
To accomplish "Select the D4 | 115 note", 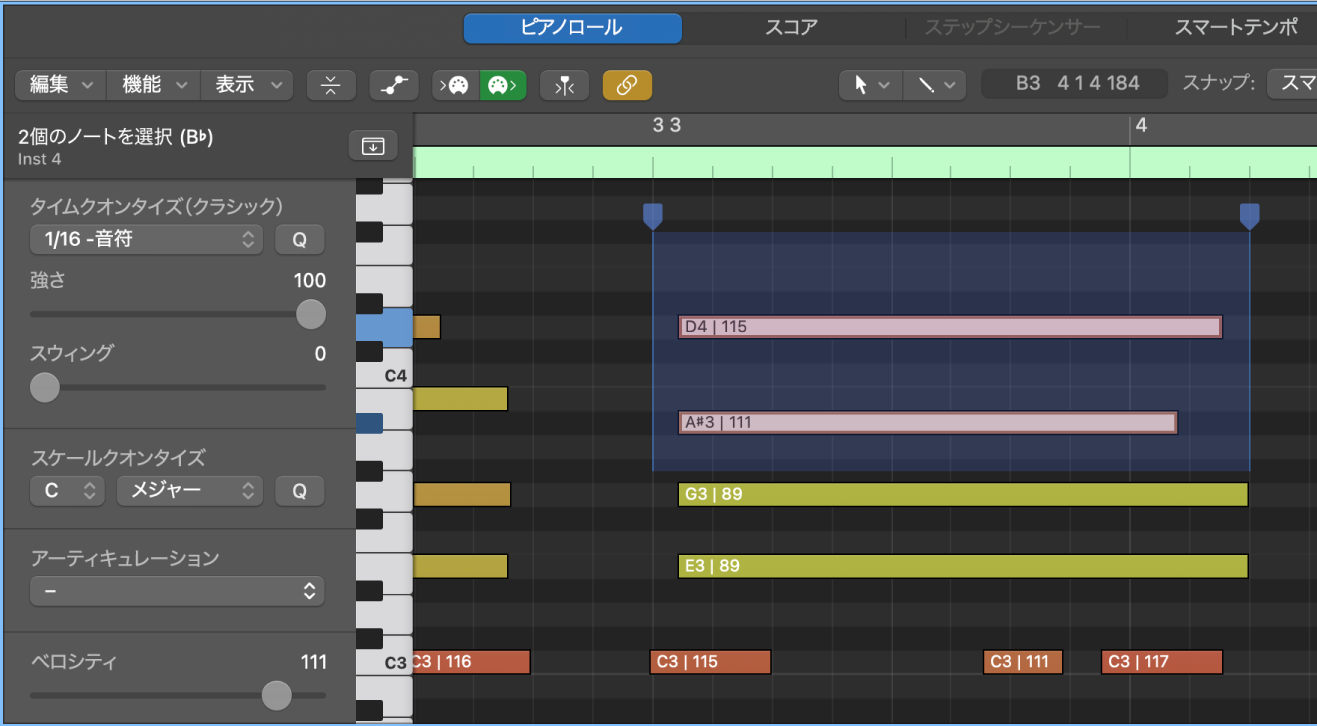I will point(950,327).
